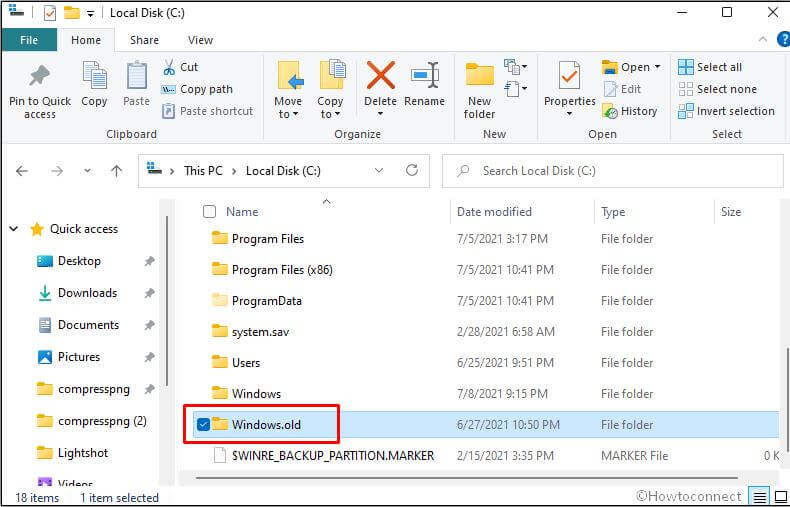790x507 pixels.
Task: Collapse the ribbon with chevron
Action: click(x=763, y=40)
